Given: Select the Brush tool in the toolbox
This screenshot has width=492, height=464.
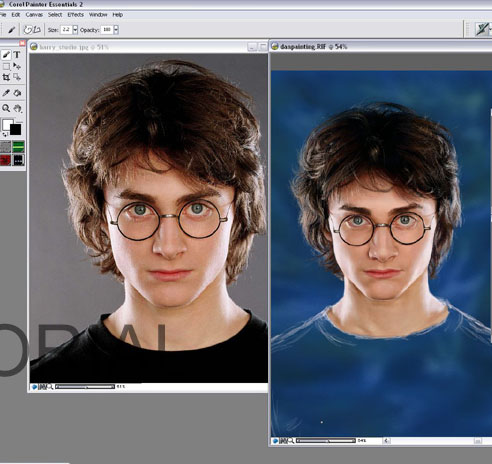Looking at the screenshot, I should (6, 55).
